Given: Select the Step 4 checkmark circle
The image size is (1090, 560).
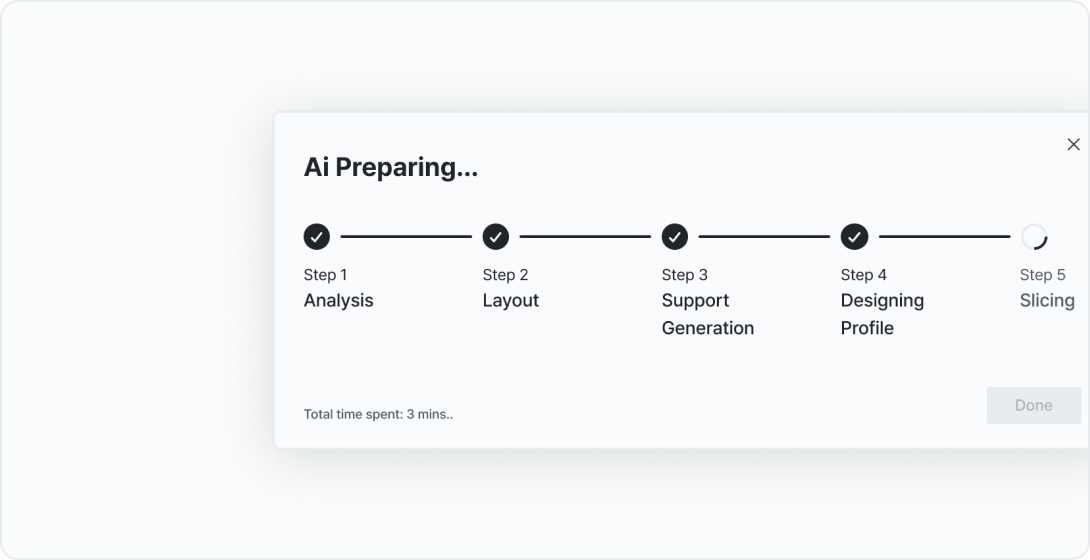Looking at the screenshot, I should click(x=854, y=237).
